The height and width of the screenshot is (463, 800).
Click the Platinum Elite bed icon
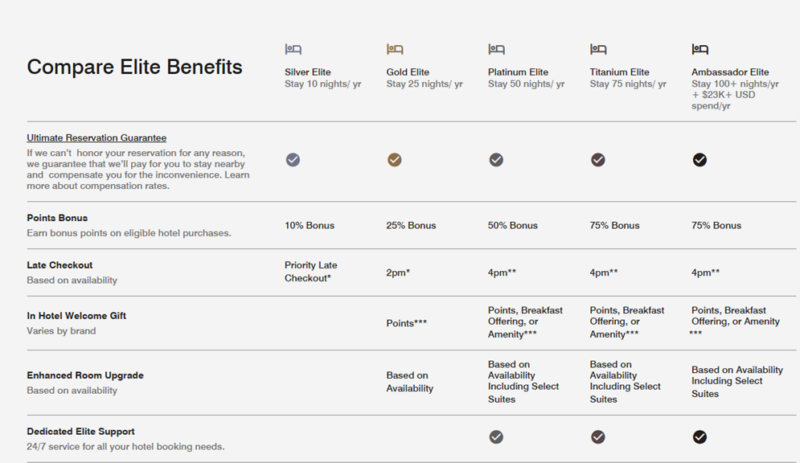coord(496,50)
